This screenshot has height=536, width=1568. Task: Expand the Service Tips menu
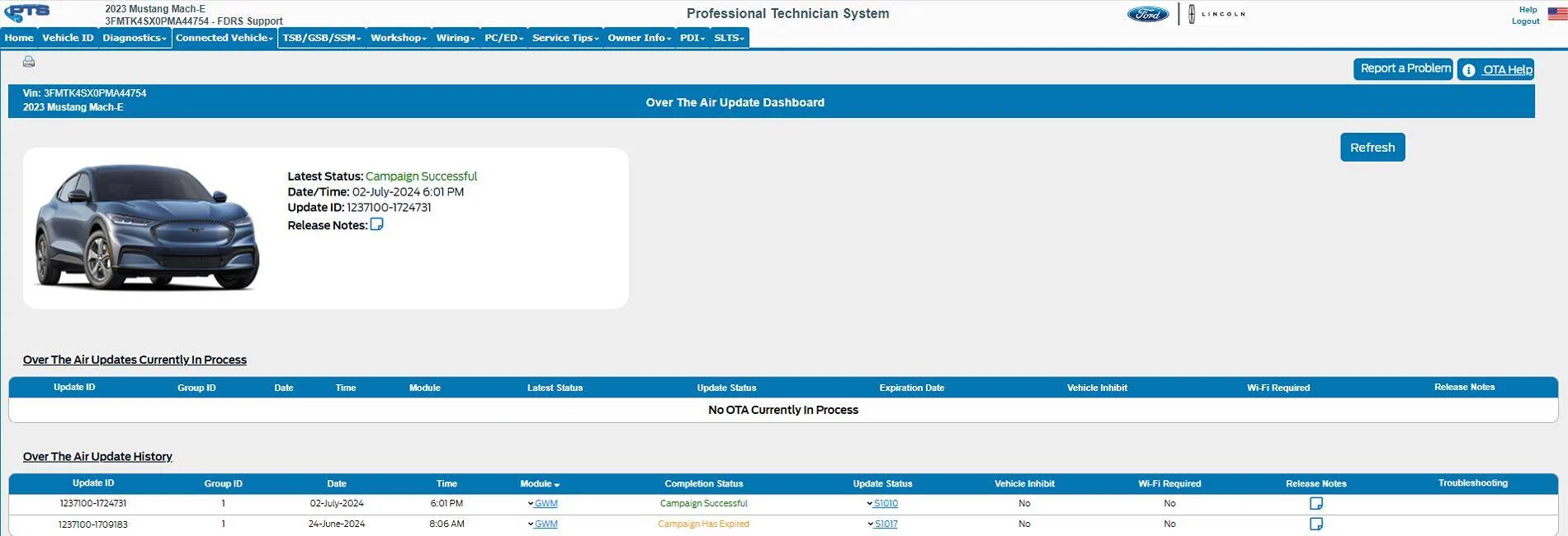565,38
